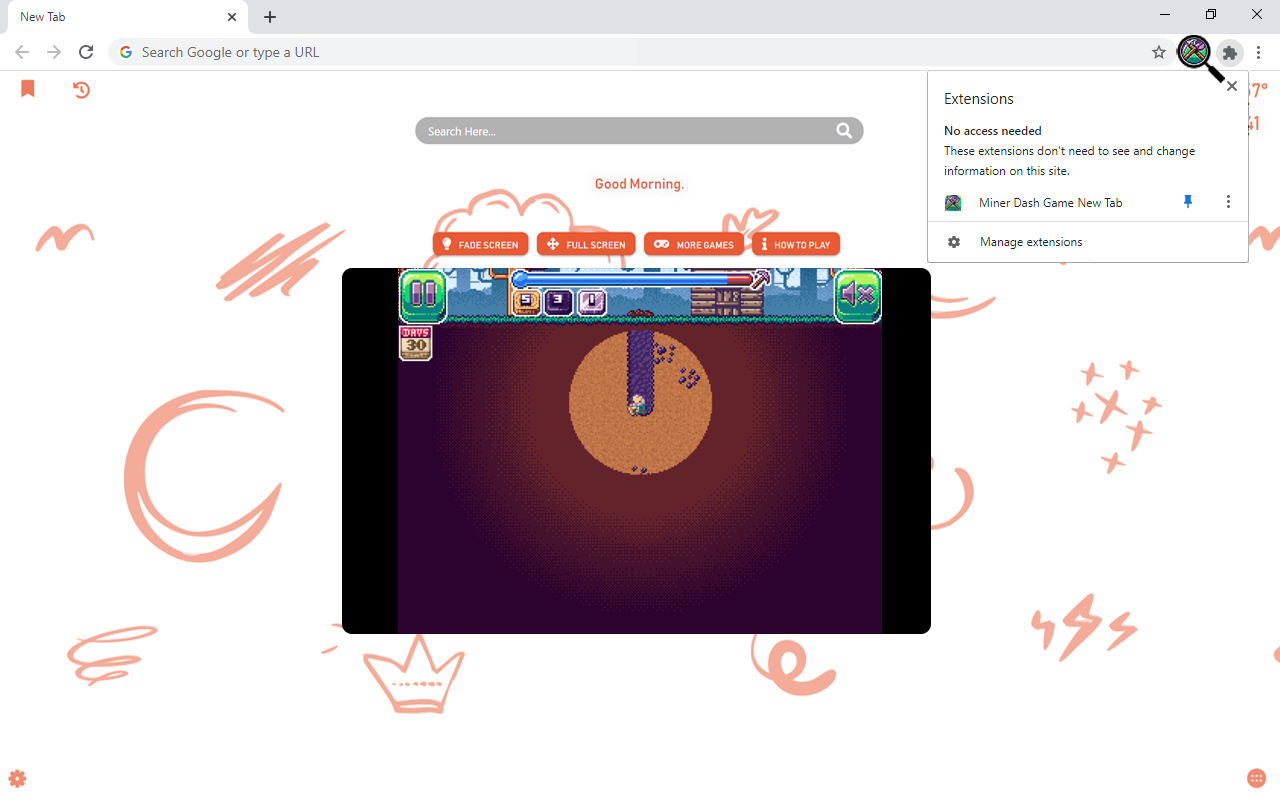Open the Extensions puzzle icon

[1230, 52]
